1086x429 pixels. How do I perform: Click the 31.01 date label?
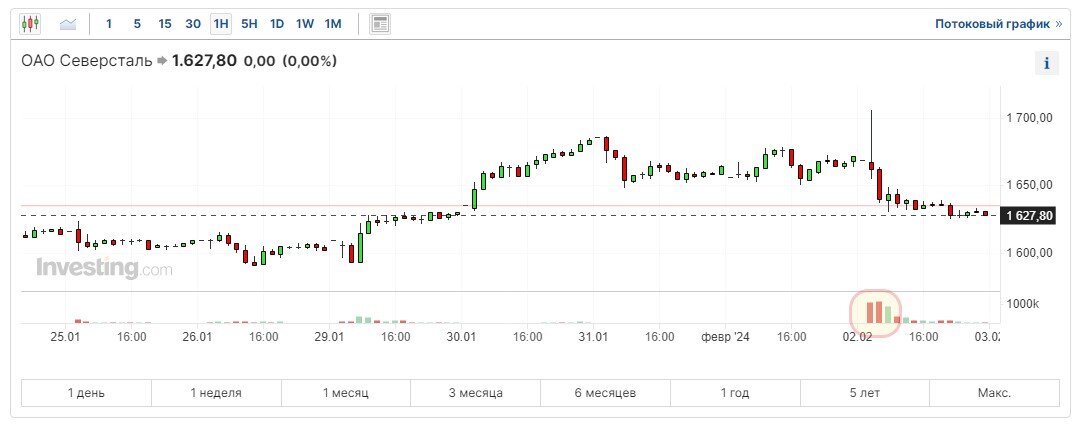click(x=594, y=337)
